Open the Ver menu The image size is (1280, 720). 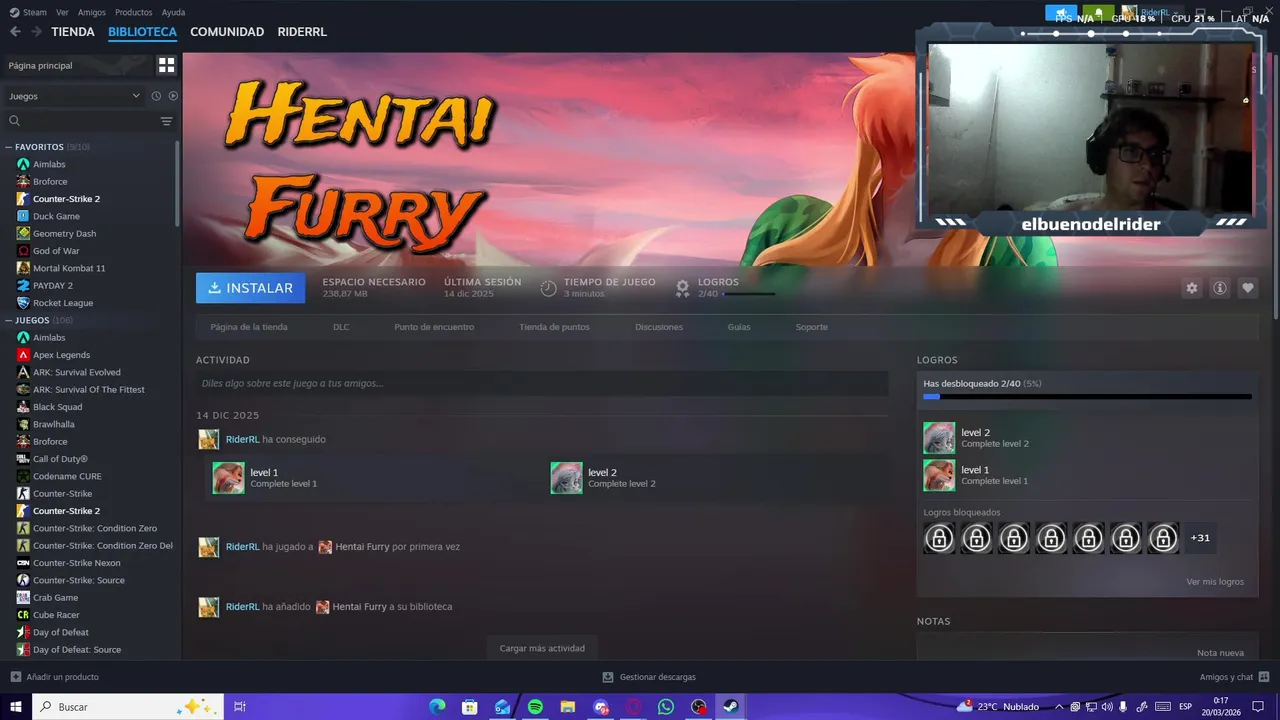62,12
